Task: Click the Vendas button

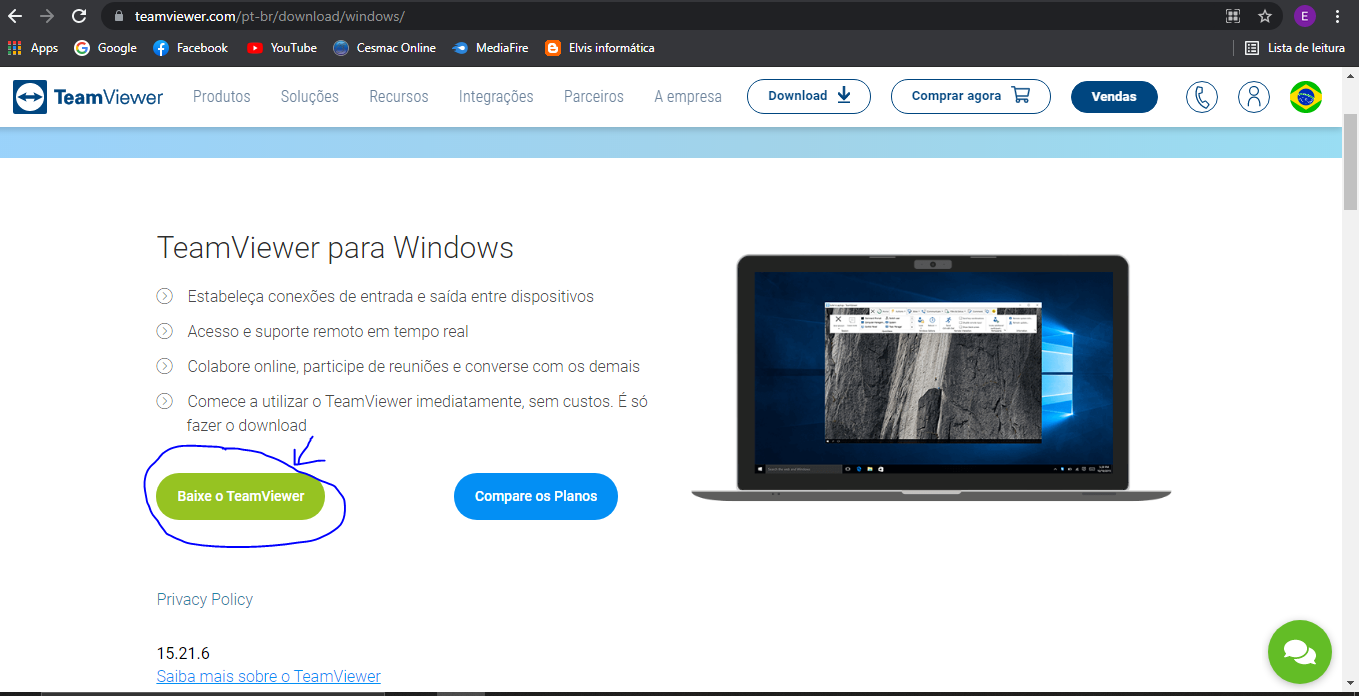Action: [x=1114, y=97]
